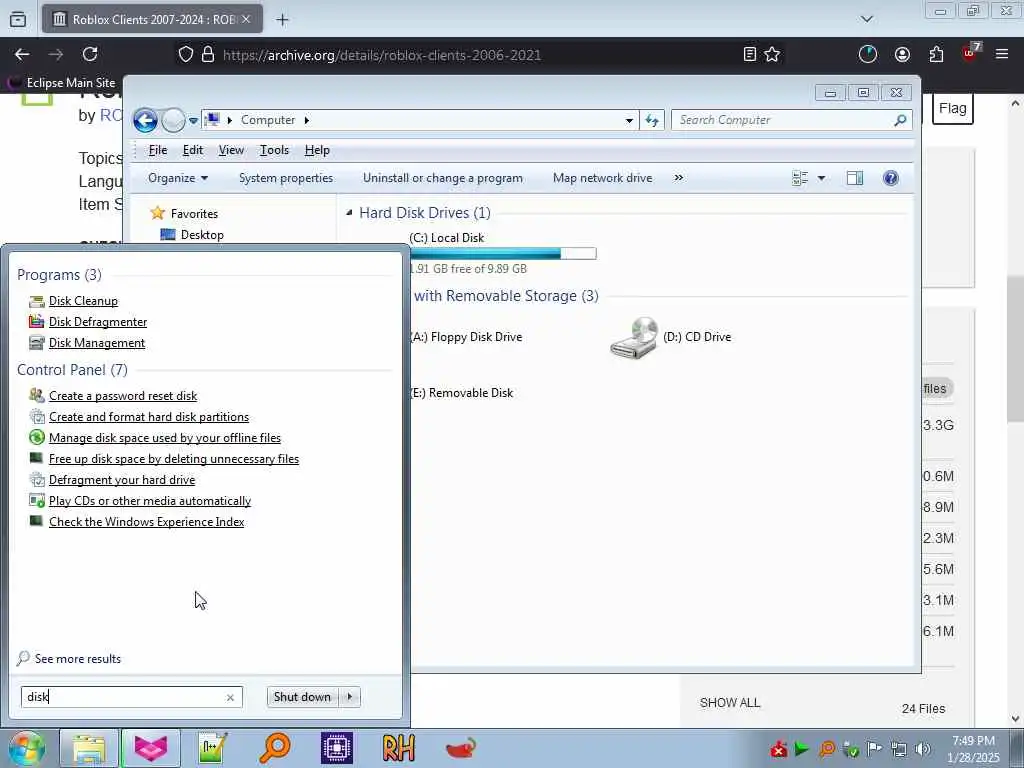Click the network tray icon
Viewport: 1024px width, 768px height.
[899, 749]
